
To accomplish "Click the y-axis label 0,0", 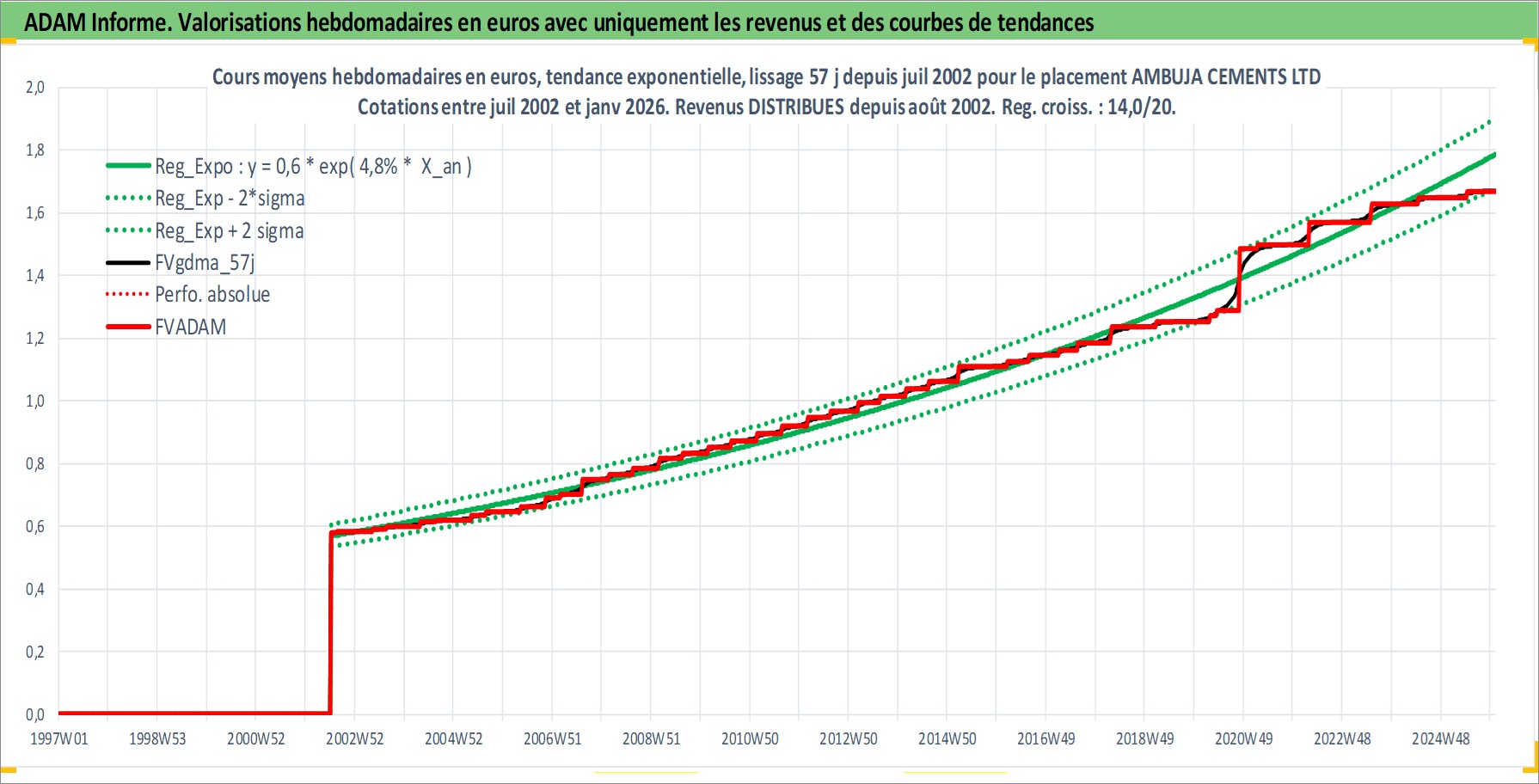I will click(x=34, y=714).
